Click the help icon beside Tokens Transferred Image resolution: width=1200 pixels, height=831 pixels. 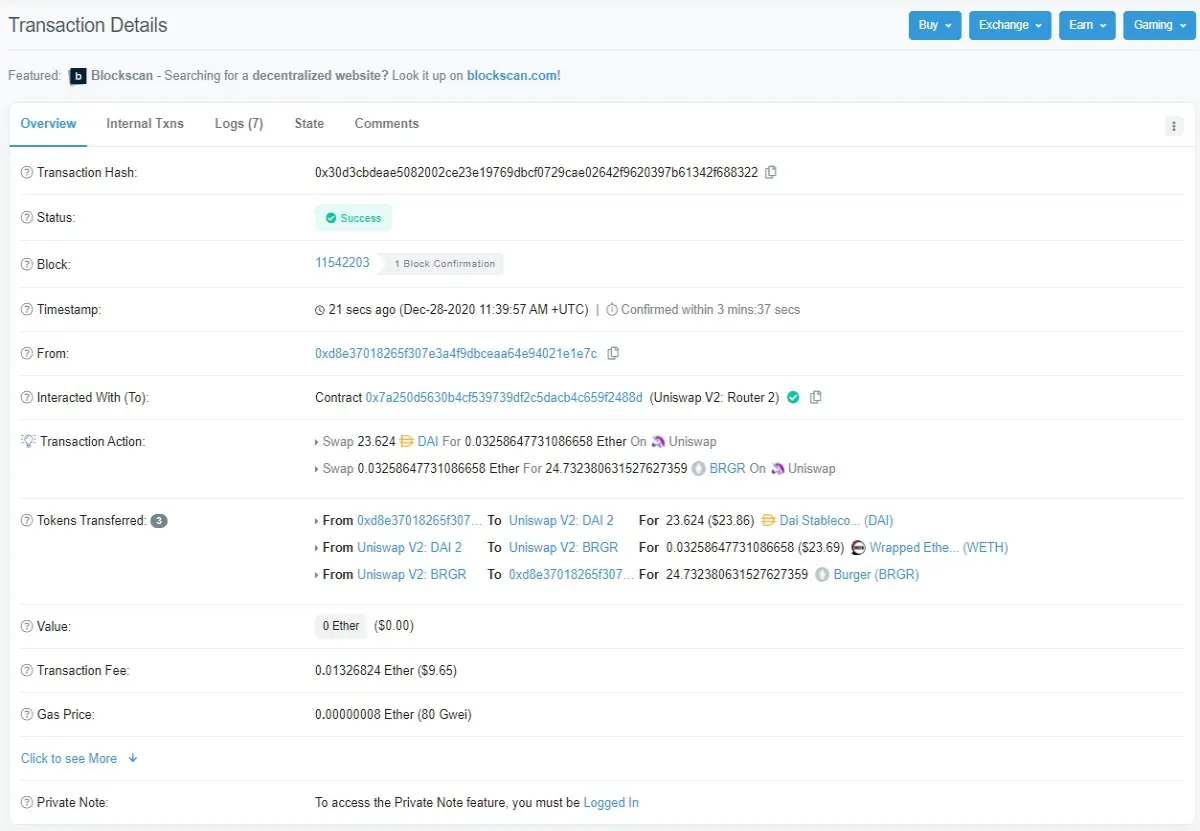click(27, 521)
